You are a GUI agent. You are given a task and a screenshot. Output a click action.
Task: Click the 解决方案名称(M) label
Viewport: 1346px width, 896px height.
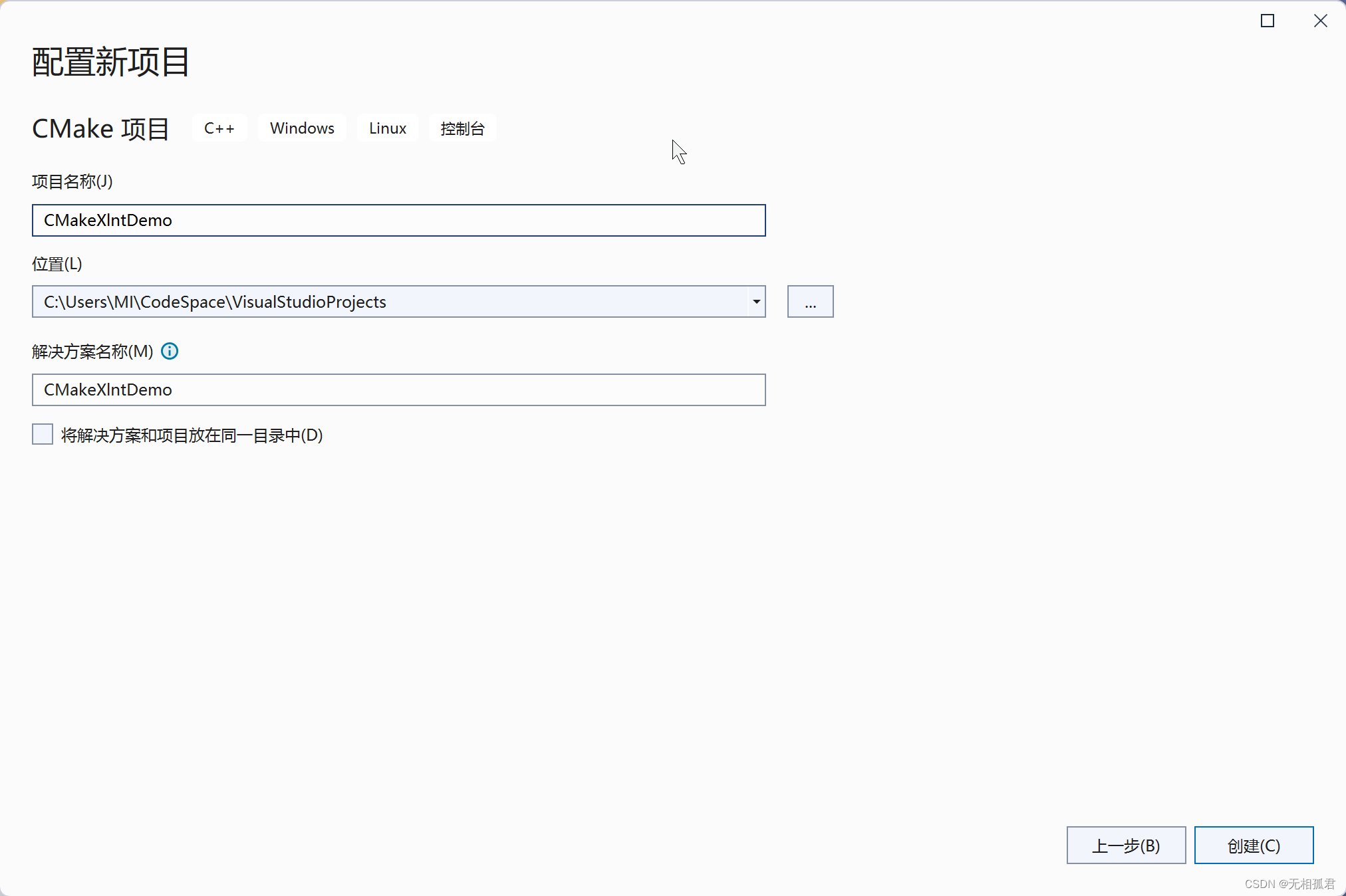[92, 352]
